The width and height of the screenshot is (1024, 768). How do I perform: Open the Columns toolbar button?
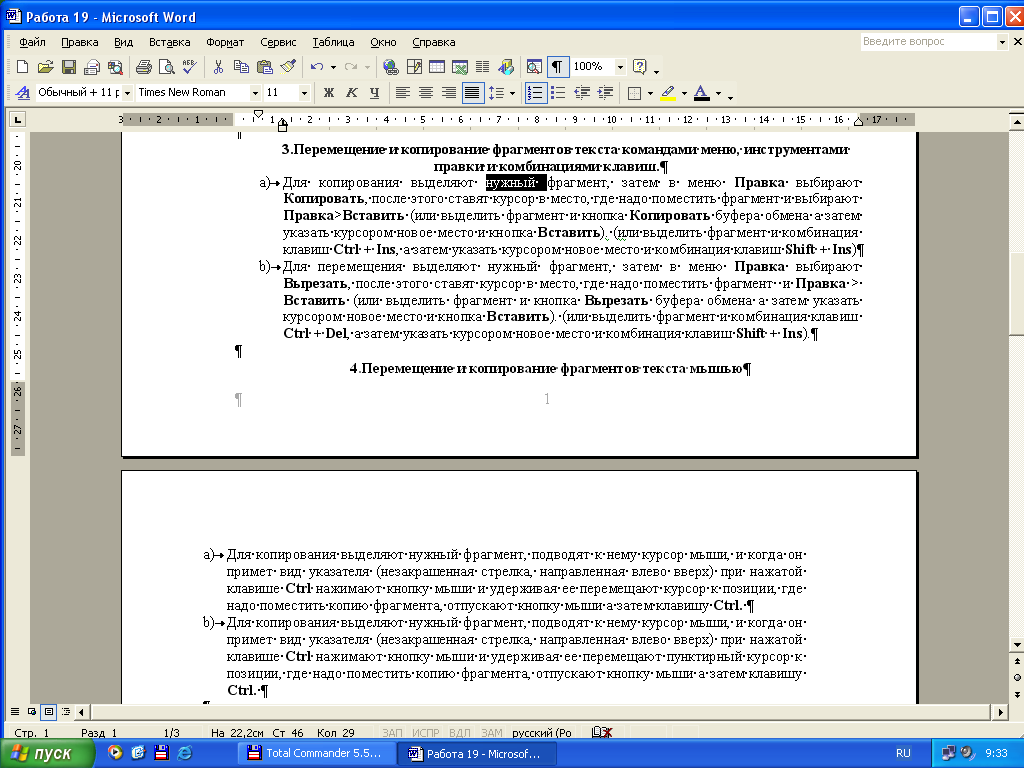tap(483, 67)
